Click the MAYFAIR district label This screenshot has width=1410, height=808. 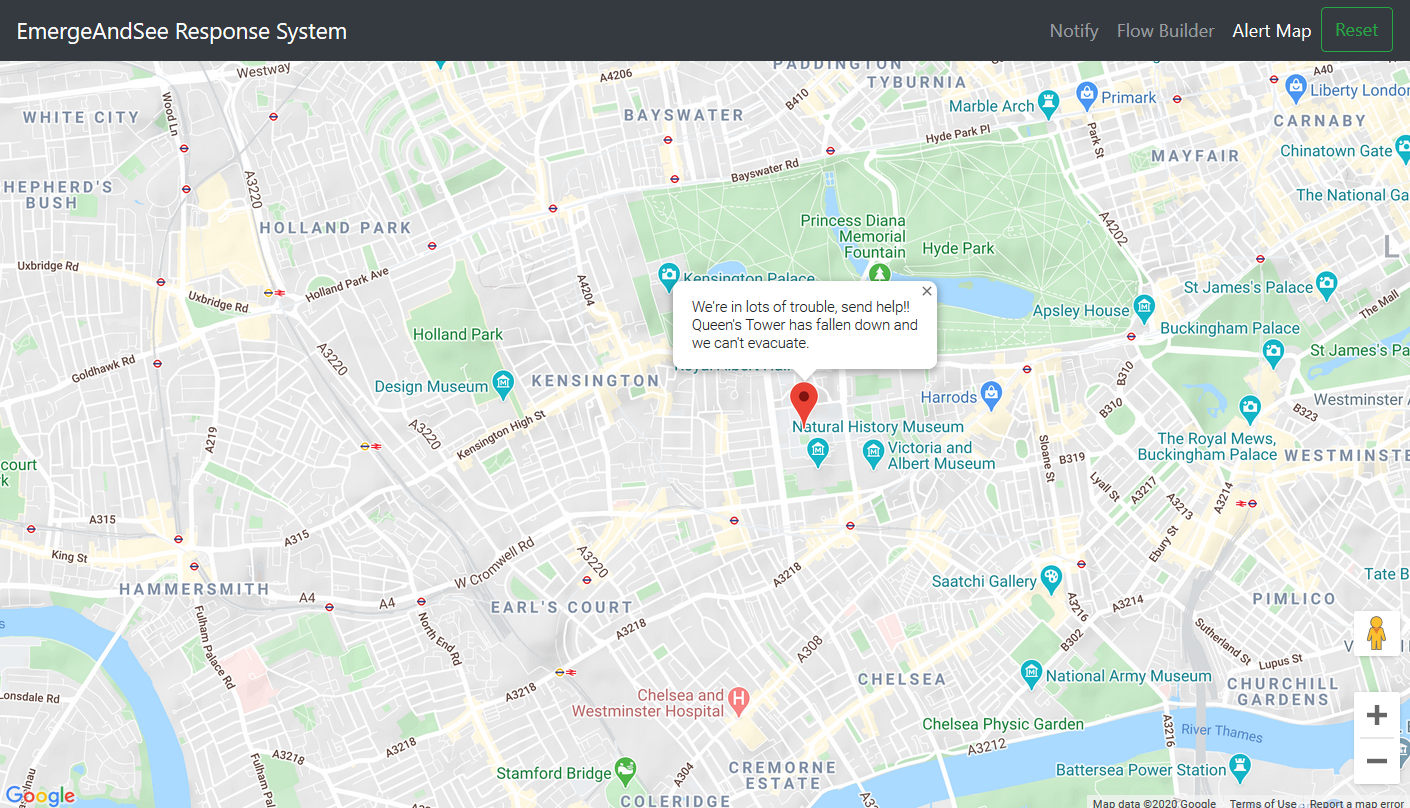click(x=1195, y=156)
